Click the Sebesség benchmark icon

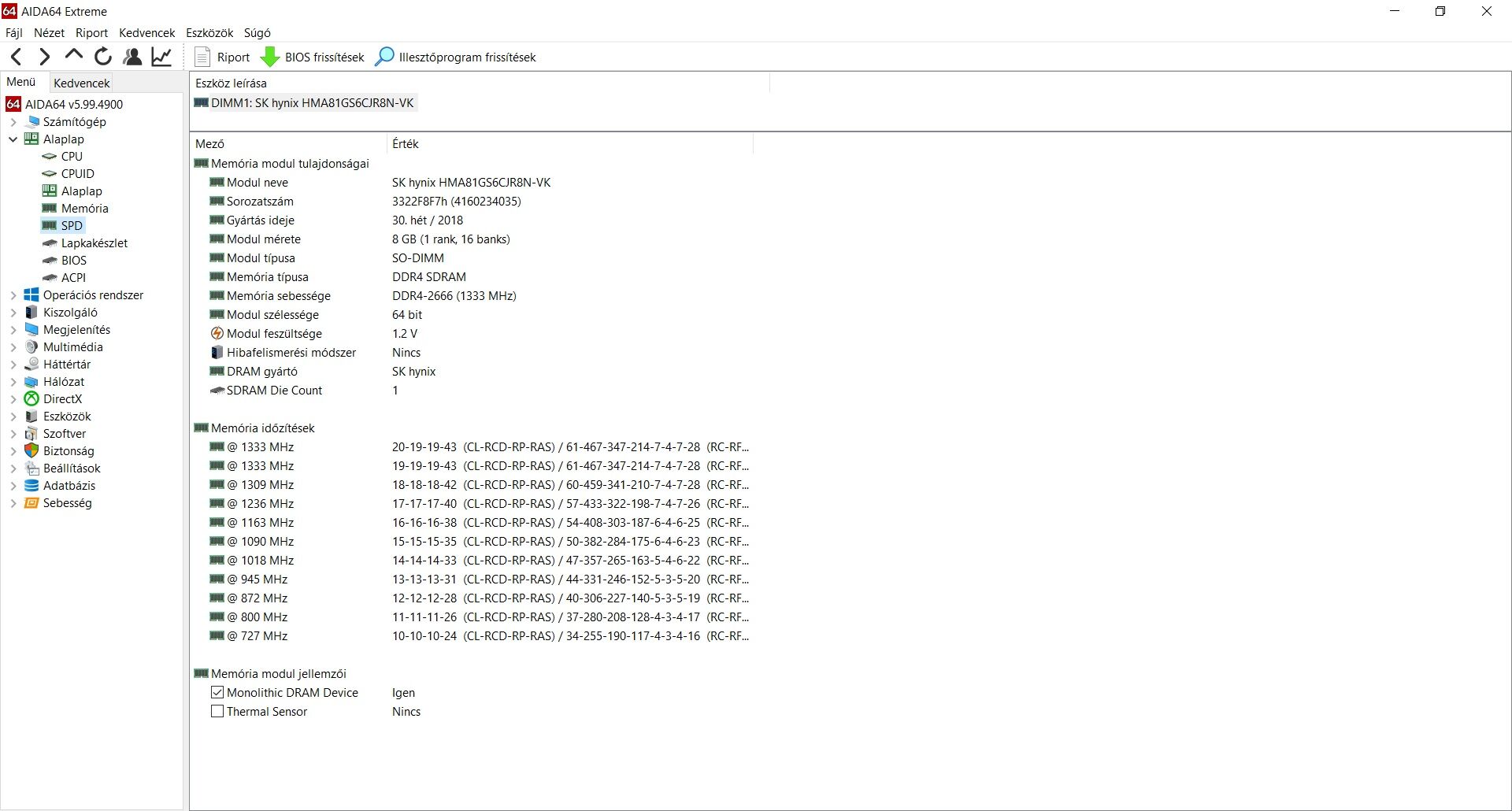31,503
